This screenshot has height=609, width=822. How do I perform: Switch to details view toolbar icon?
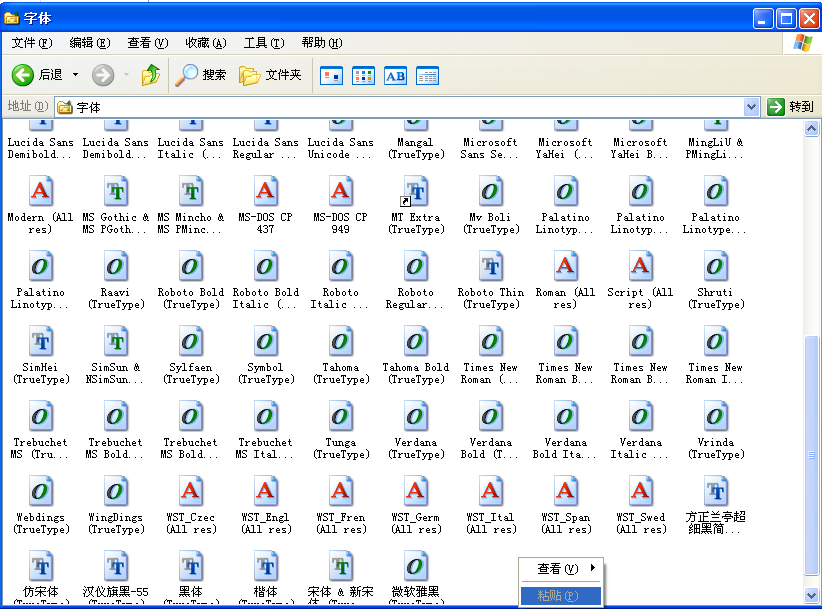427,76
